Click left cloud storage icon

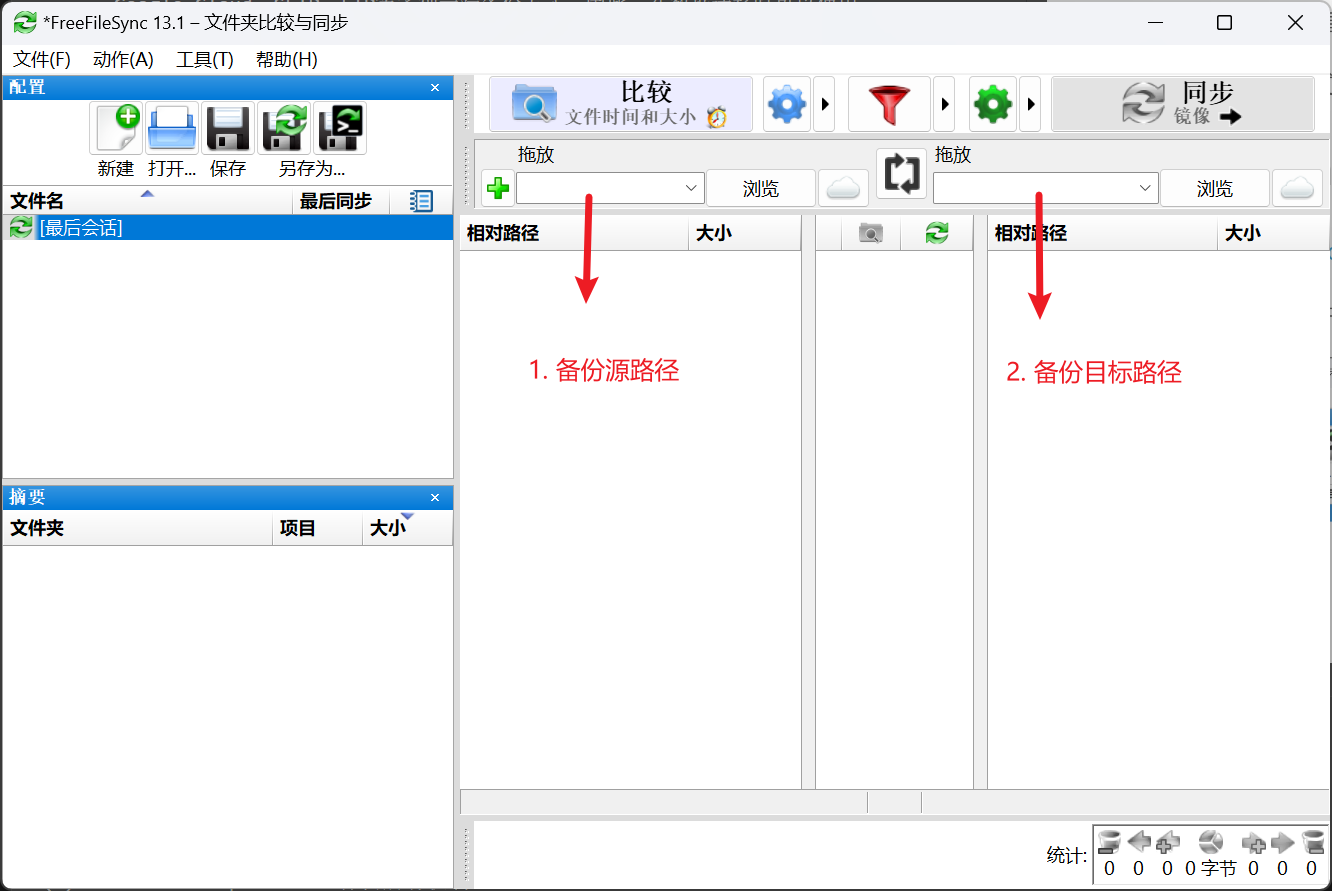[x=843, y=188]
